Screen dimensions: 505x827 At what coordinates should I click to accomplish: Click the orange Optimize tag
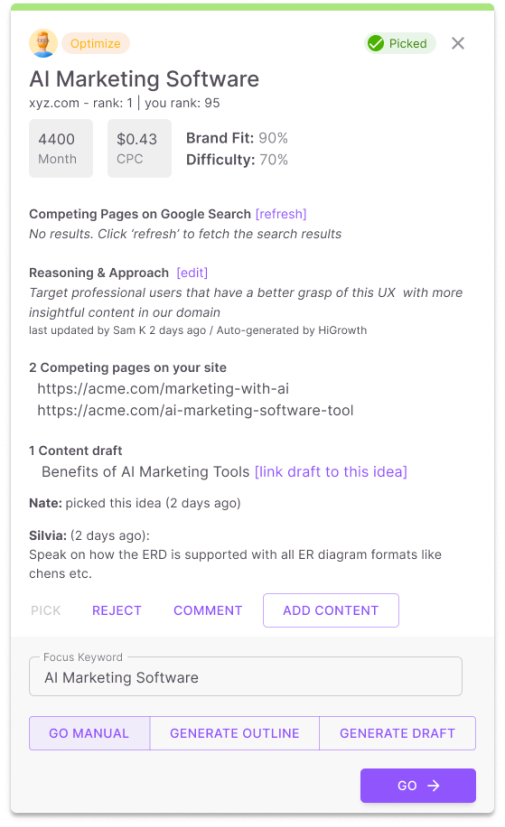(x=96, y=43)
